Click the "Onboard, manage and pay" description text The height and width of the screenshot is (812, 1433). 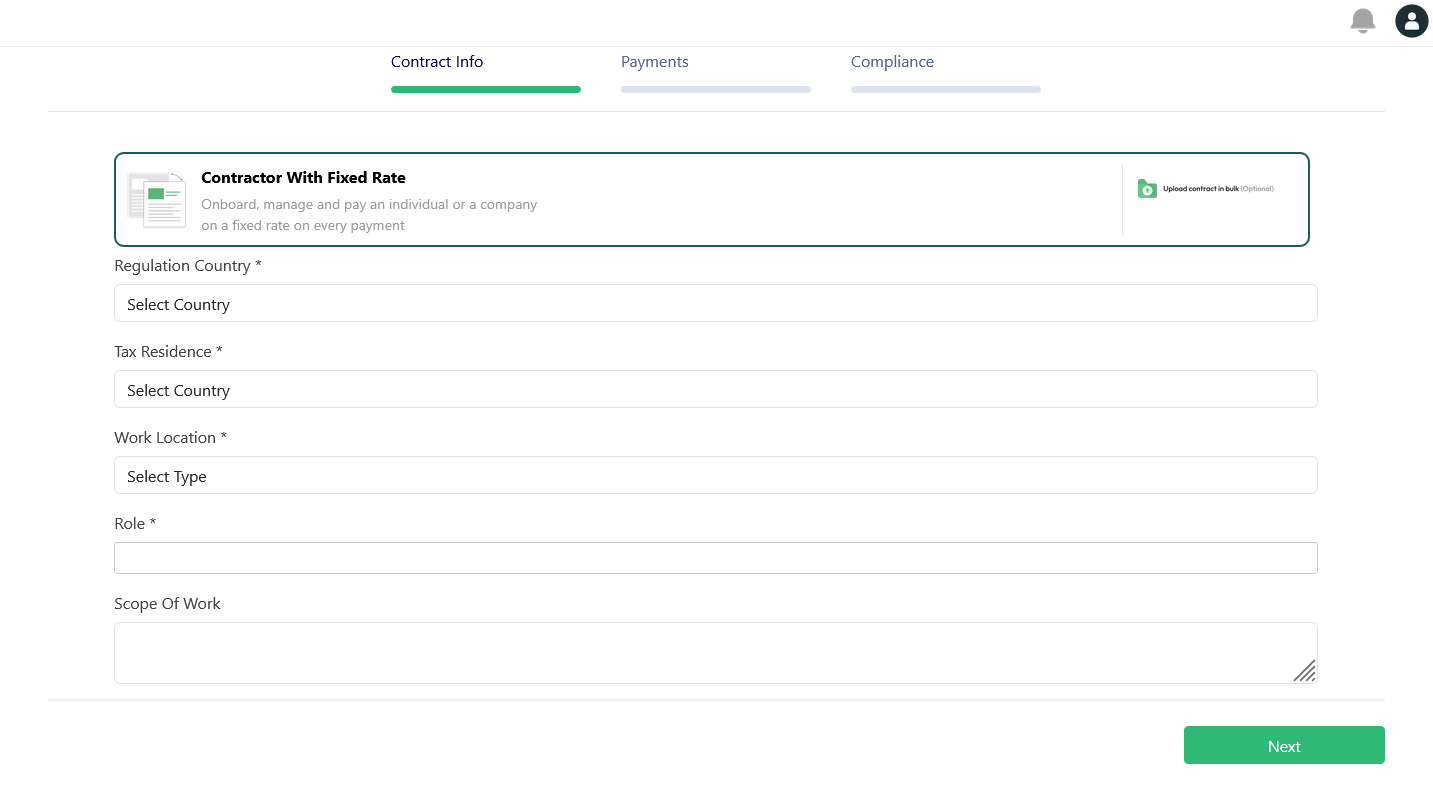coord(369,215)
